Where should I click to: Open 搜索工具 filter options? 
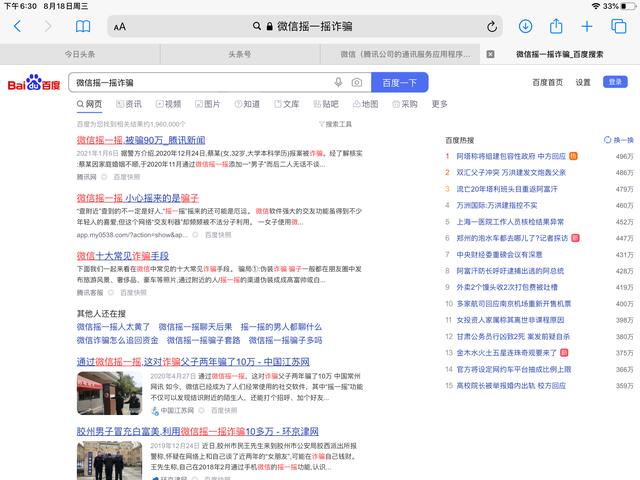[335, 124]
